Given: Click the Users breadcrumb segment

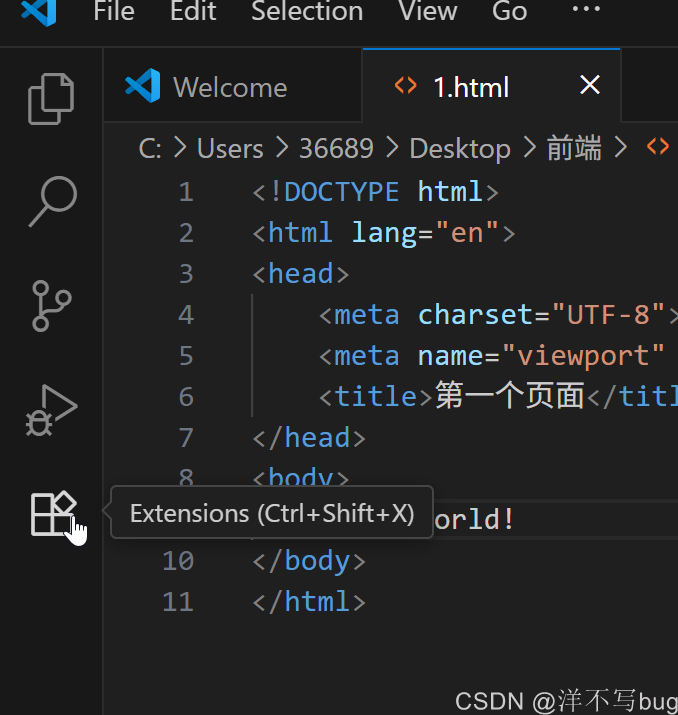Looking at the screenshot, I should point(230,149).
